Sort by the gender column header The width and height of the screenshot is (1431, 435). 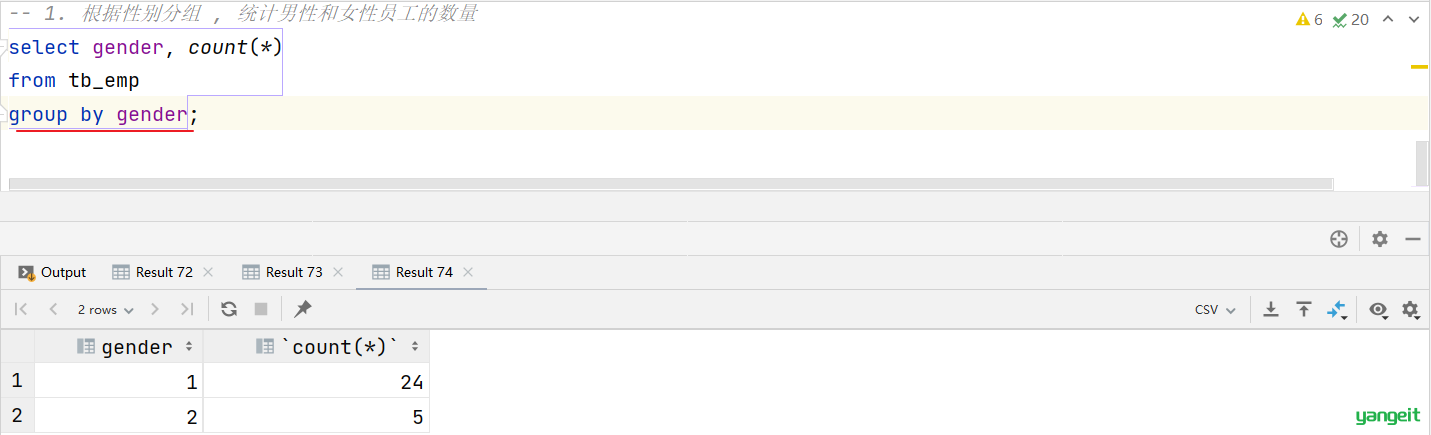click(136, 347)
